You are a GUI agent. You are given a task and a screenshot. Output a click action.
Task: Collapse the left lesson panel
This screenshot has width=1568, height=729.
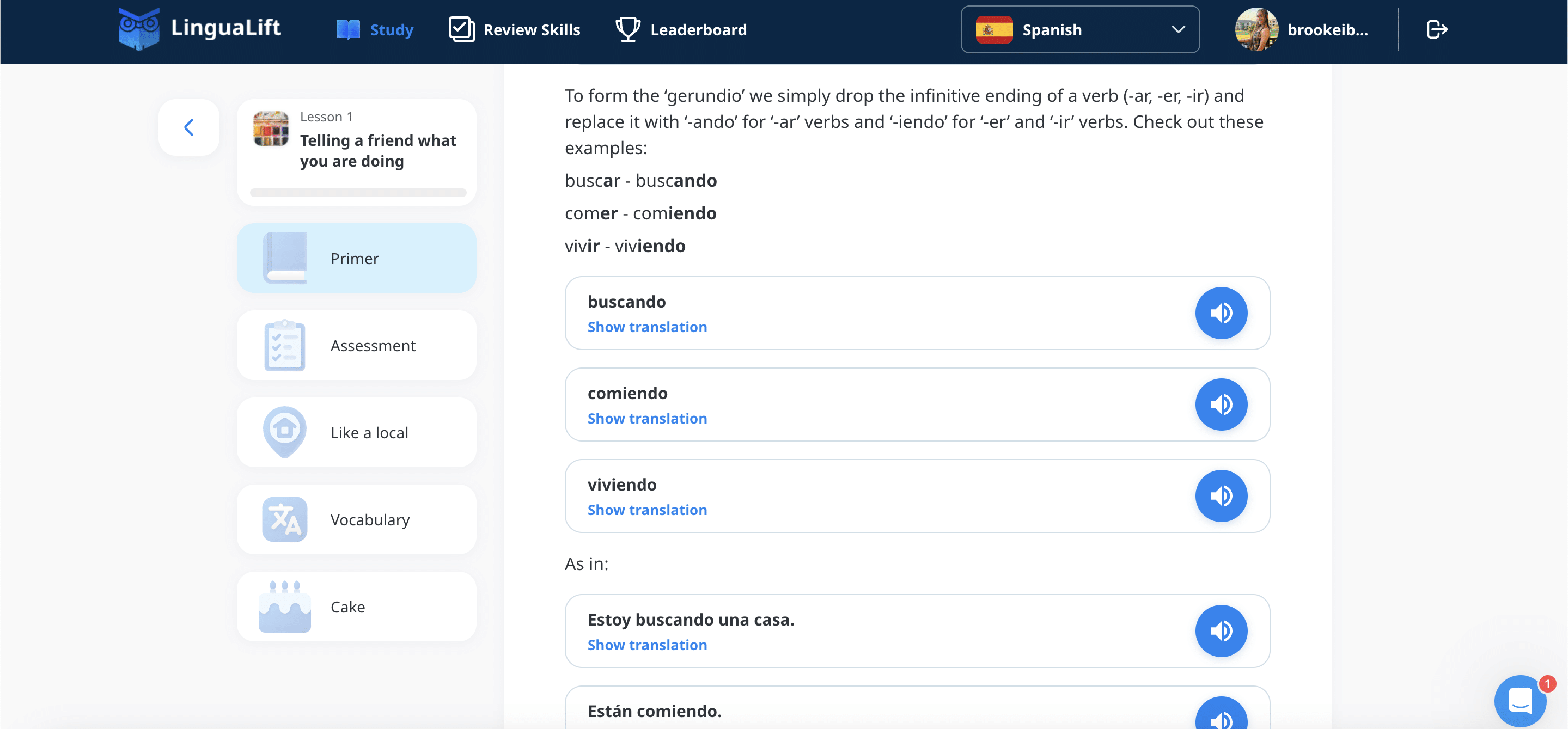click(189, 127)
